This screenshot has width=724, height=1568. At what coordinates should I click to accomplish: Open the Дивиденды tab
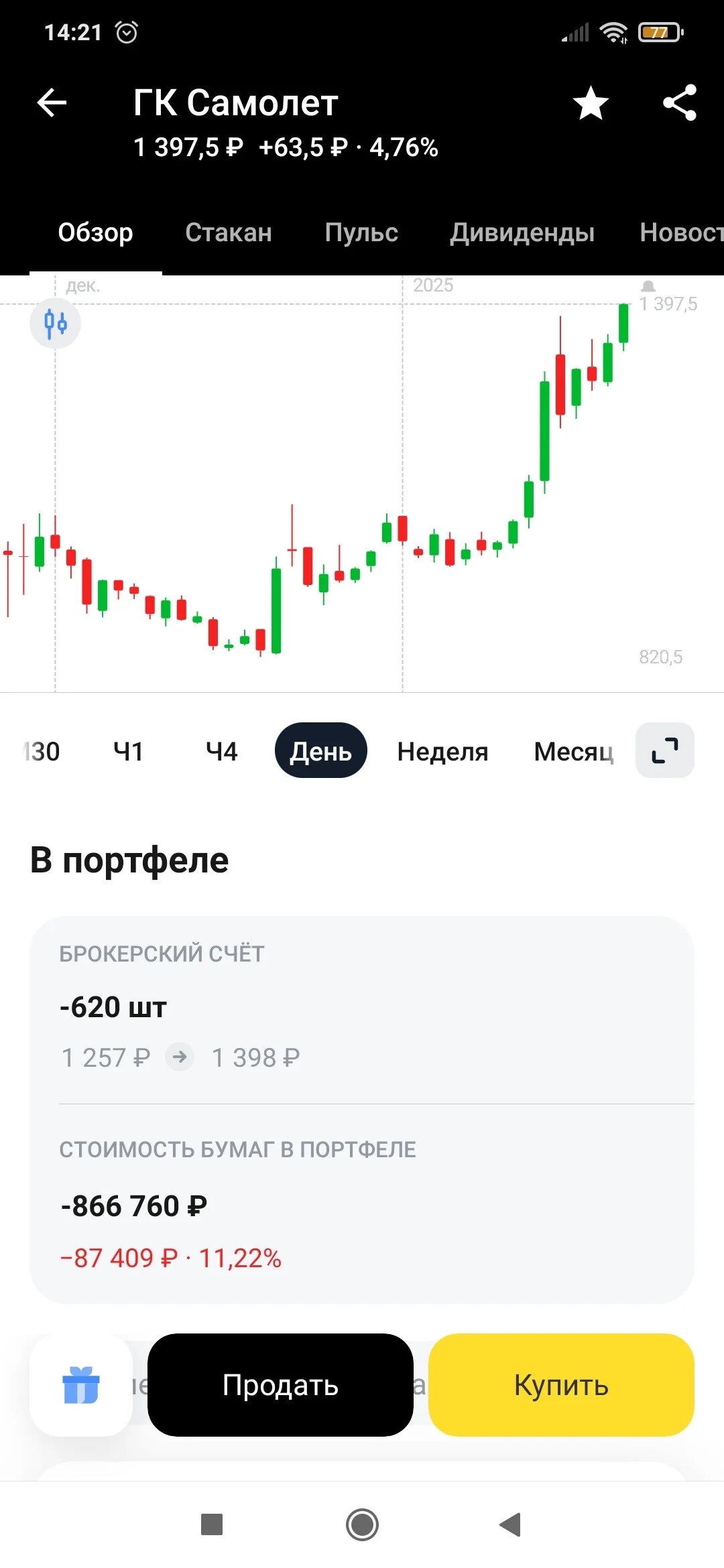tap(522, 233)
